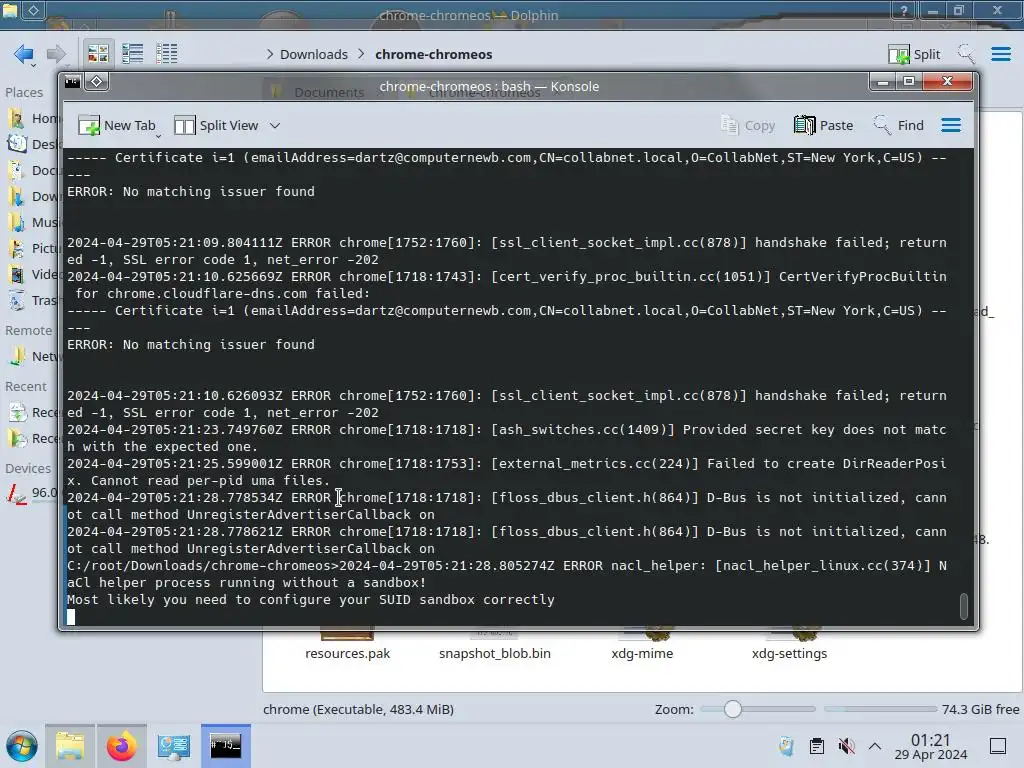
Task: Select Documents in Places panel
Action: point(33,170)
